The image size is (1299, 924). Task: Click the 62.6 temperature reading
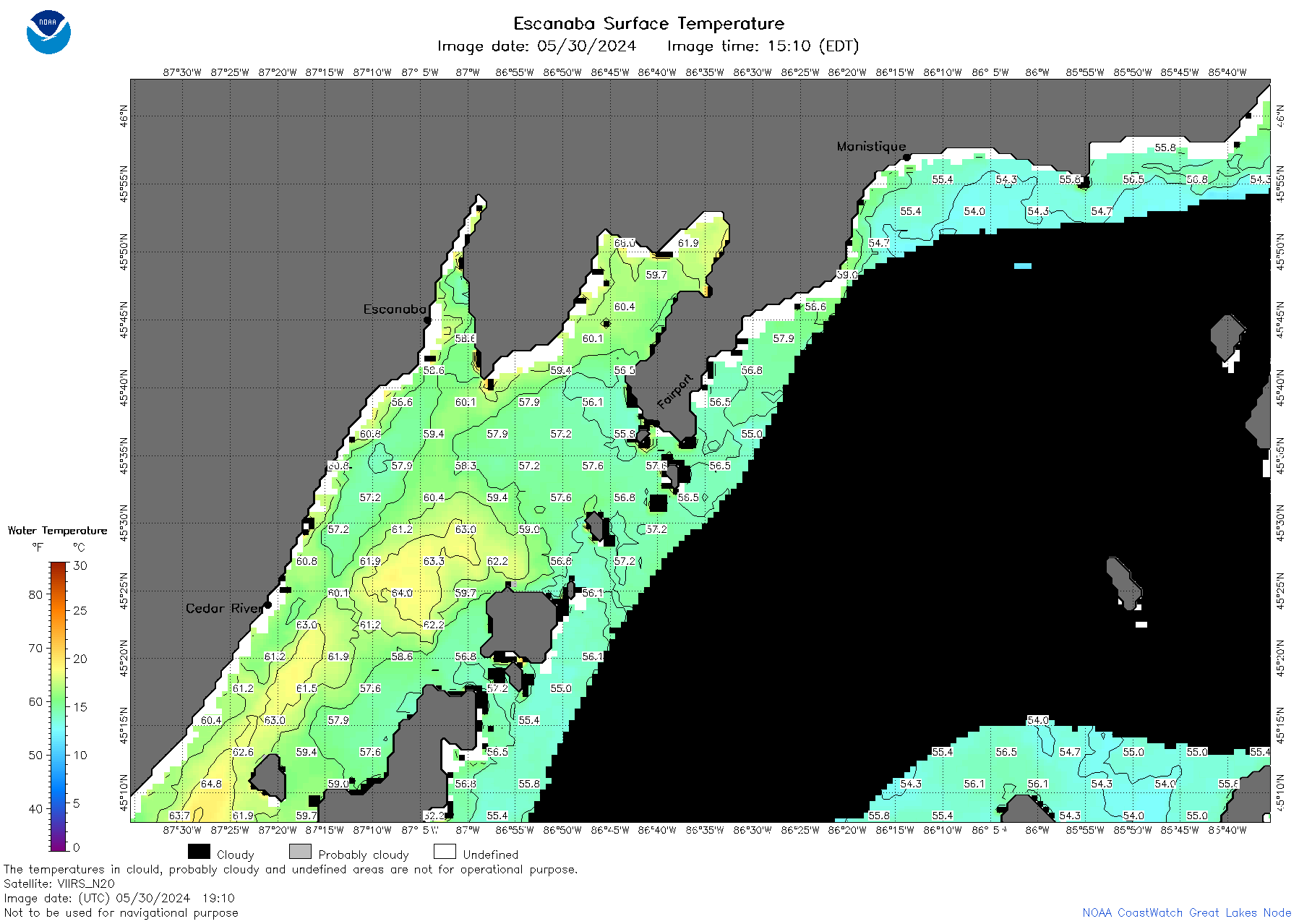pyautogui.click(x=243, y=752)
